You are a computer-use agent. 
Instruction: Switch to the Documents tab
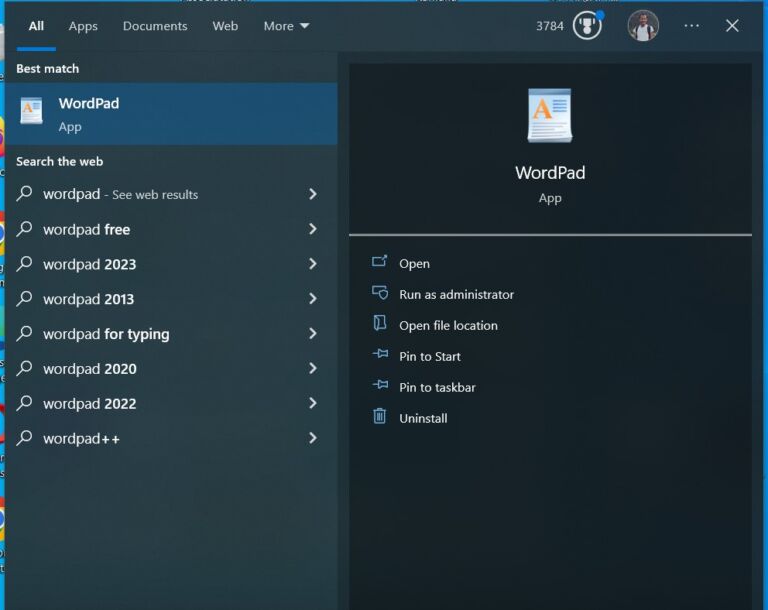coord(155,26)
